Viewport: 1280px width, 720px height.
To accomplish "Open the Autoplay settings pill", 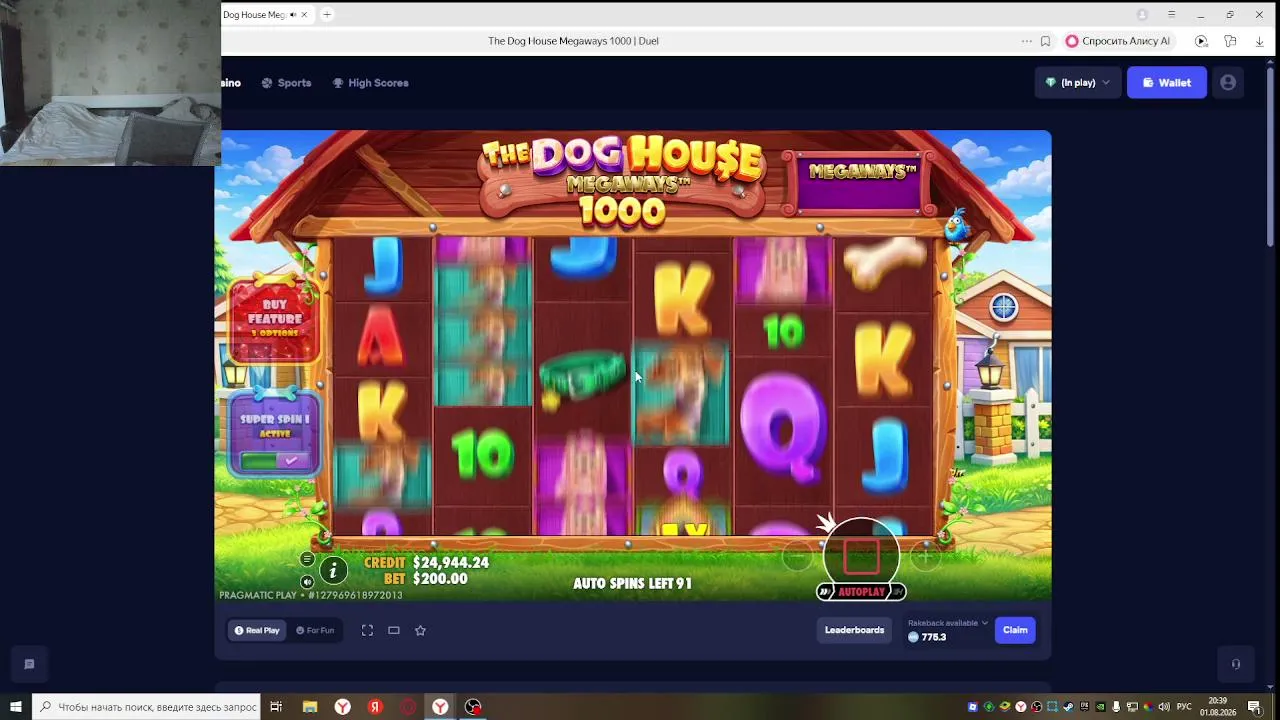I will coord(861,592).
